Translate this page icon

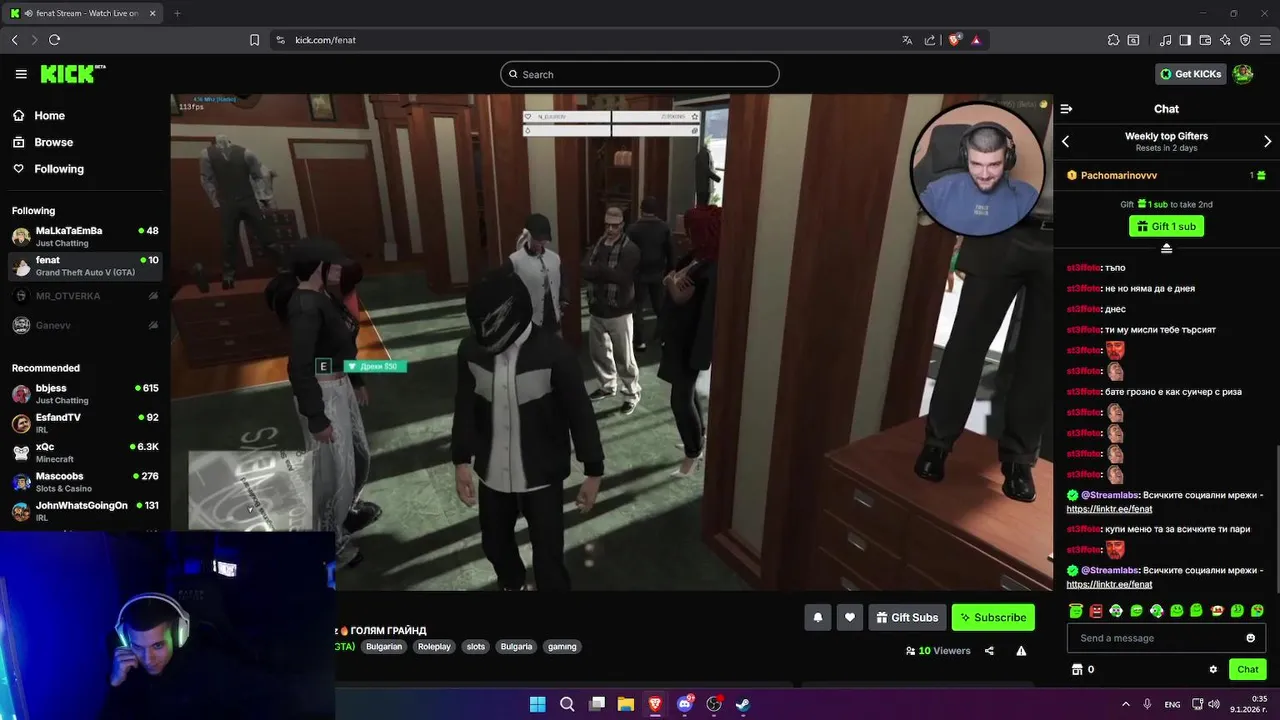pos(907,40)
